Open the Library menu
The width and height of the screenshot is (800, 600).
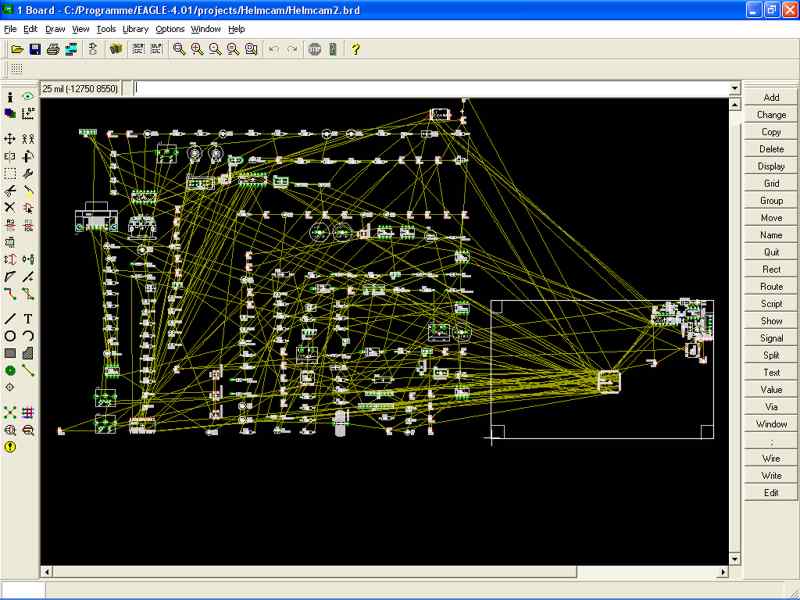click(135, 29)
